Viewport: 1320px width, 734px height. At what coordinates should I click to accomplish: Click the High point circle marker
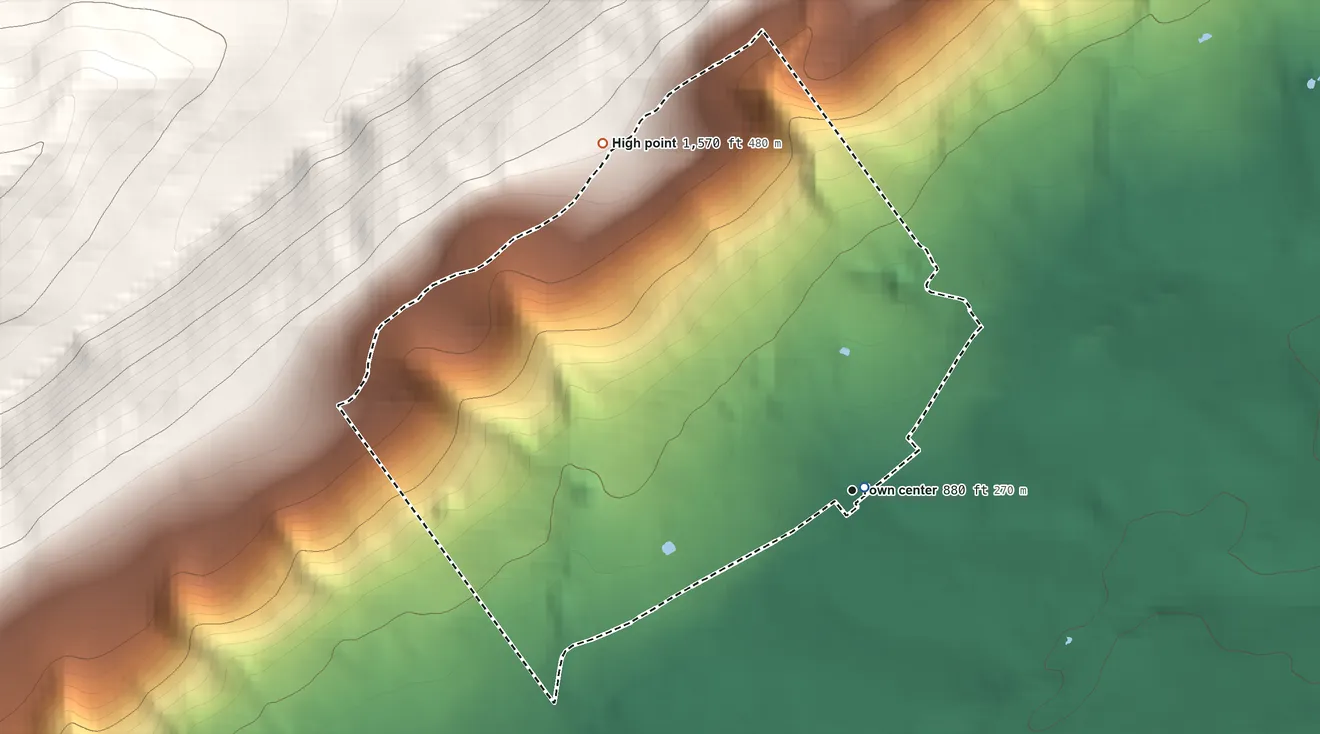602,144
